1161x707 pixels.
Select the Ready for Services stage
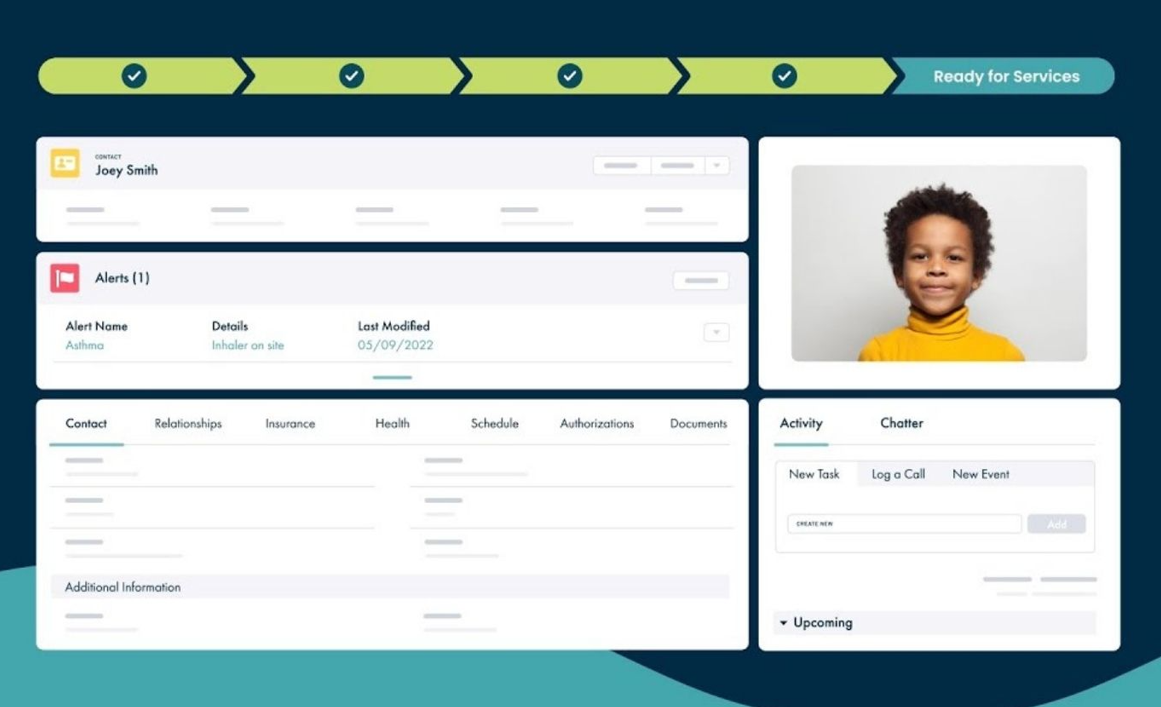coord(1004,76)
